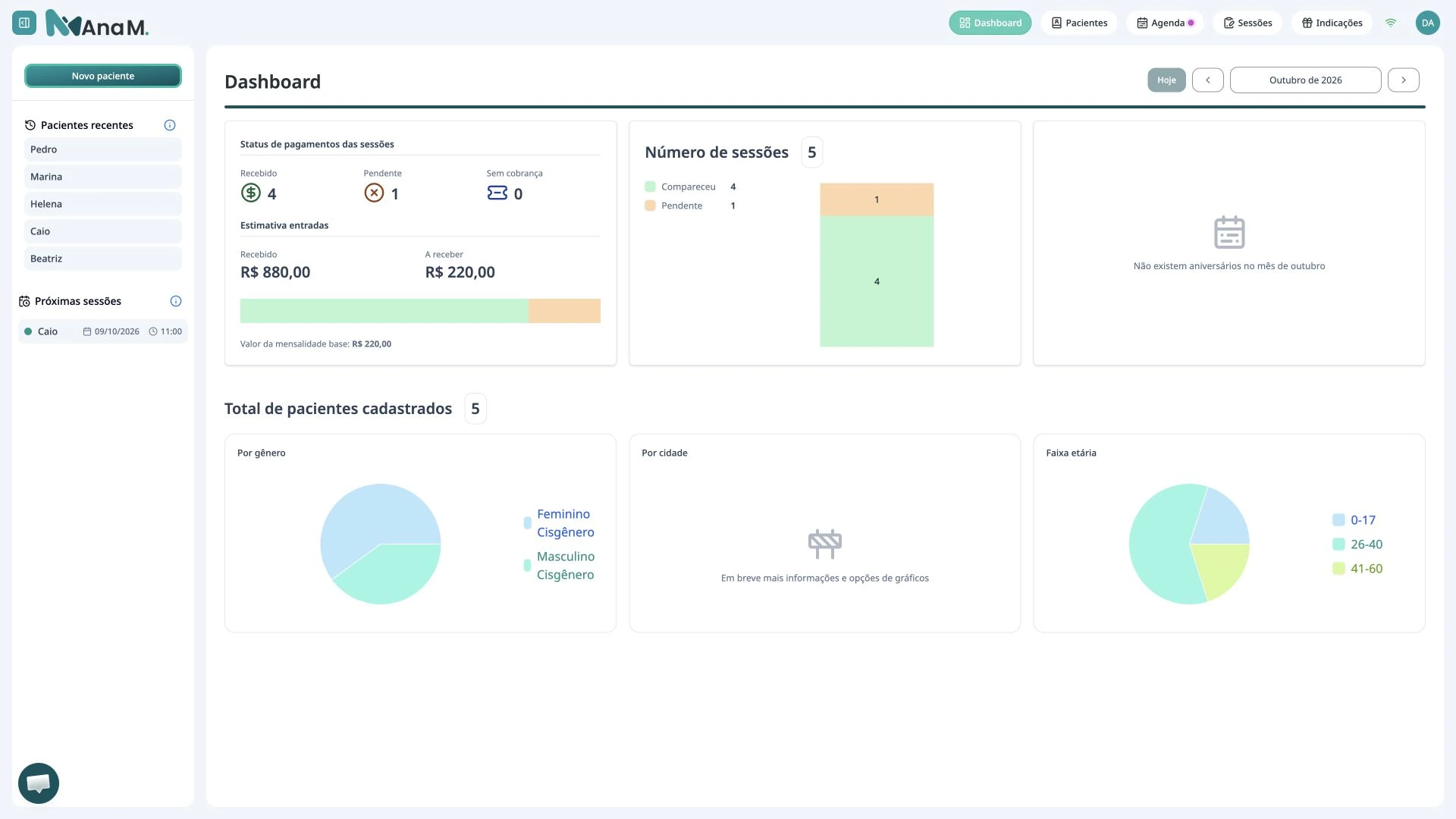Viewport: 1456px width, 819px height.
Task: Open the Agenda tab
Action: (1166, 23)
